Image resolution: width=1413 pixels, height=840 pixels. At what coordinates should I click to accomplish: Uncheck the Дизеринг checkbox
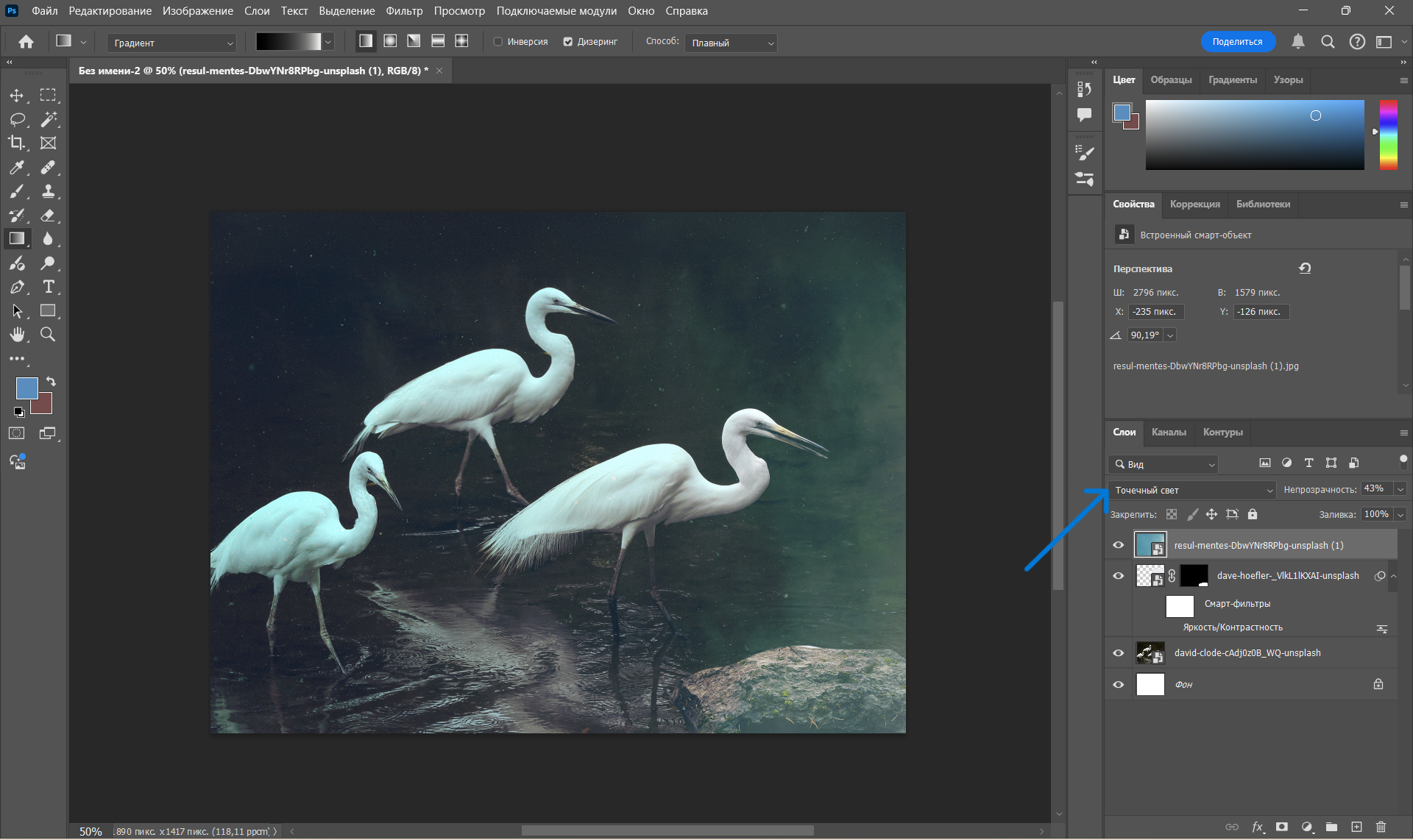[x=568, y=42]
